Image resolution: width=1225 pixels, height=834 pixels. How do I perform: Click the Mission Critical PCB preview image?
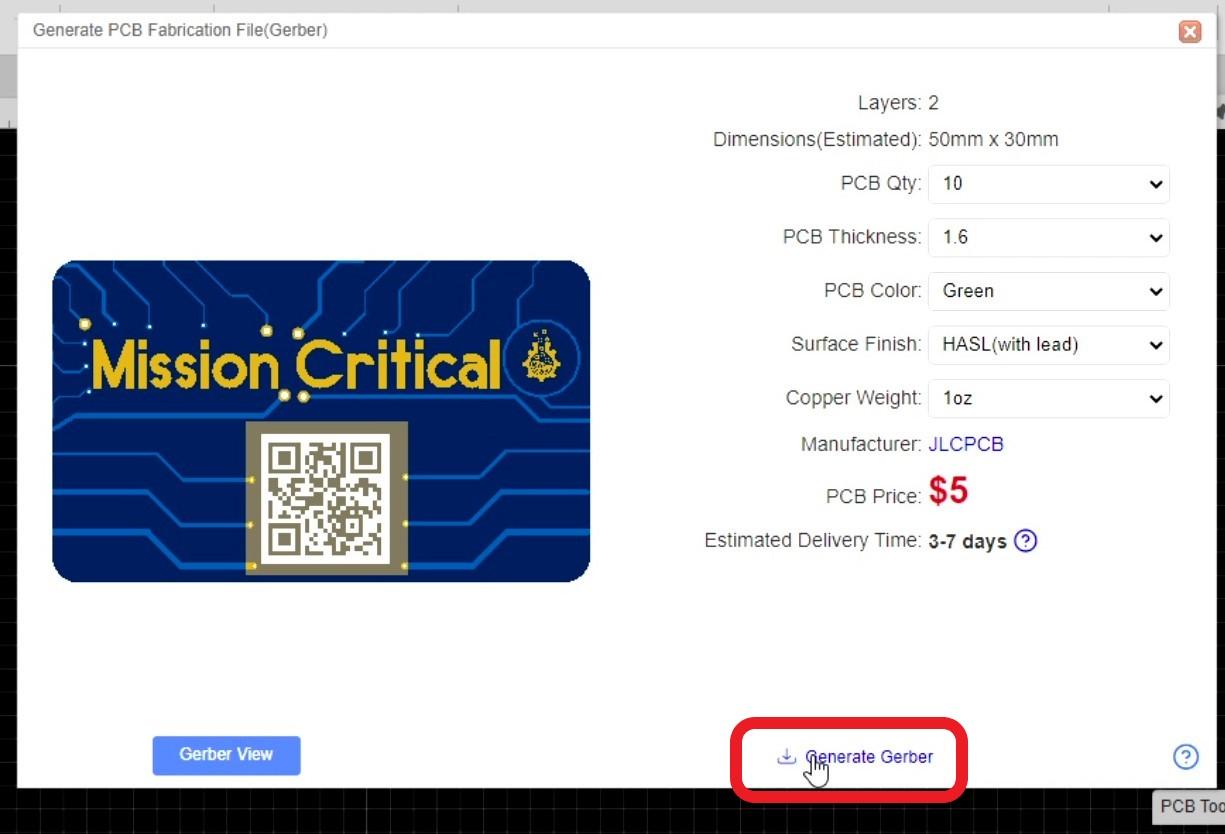pos(321,421)
